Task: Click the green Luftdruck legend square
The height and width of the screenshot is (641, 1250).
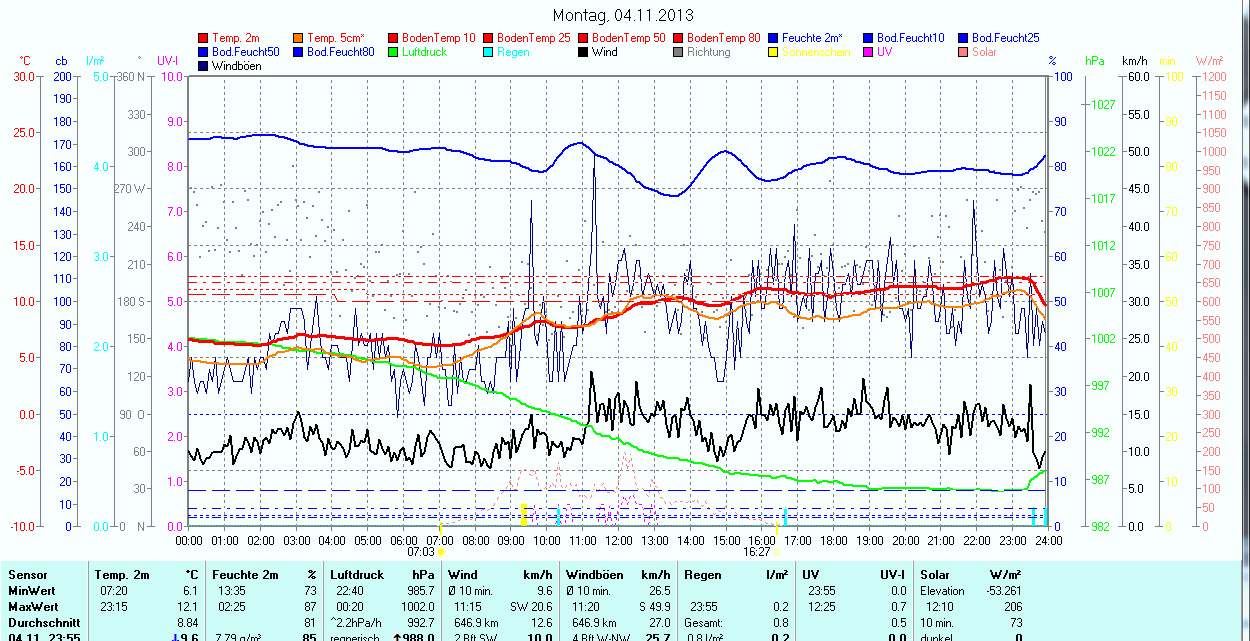Action: (x=394, y=52)
